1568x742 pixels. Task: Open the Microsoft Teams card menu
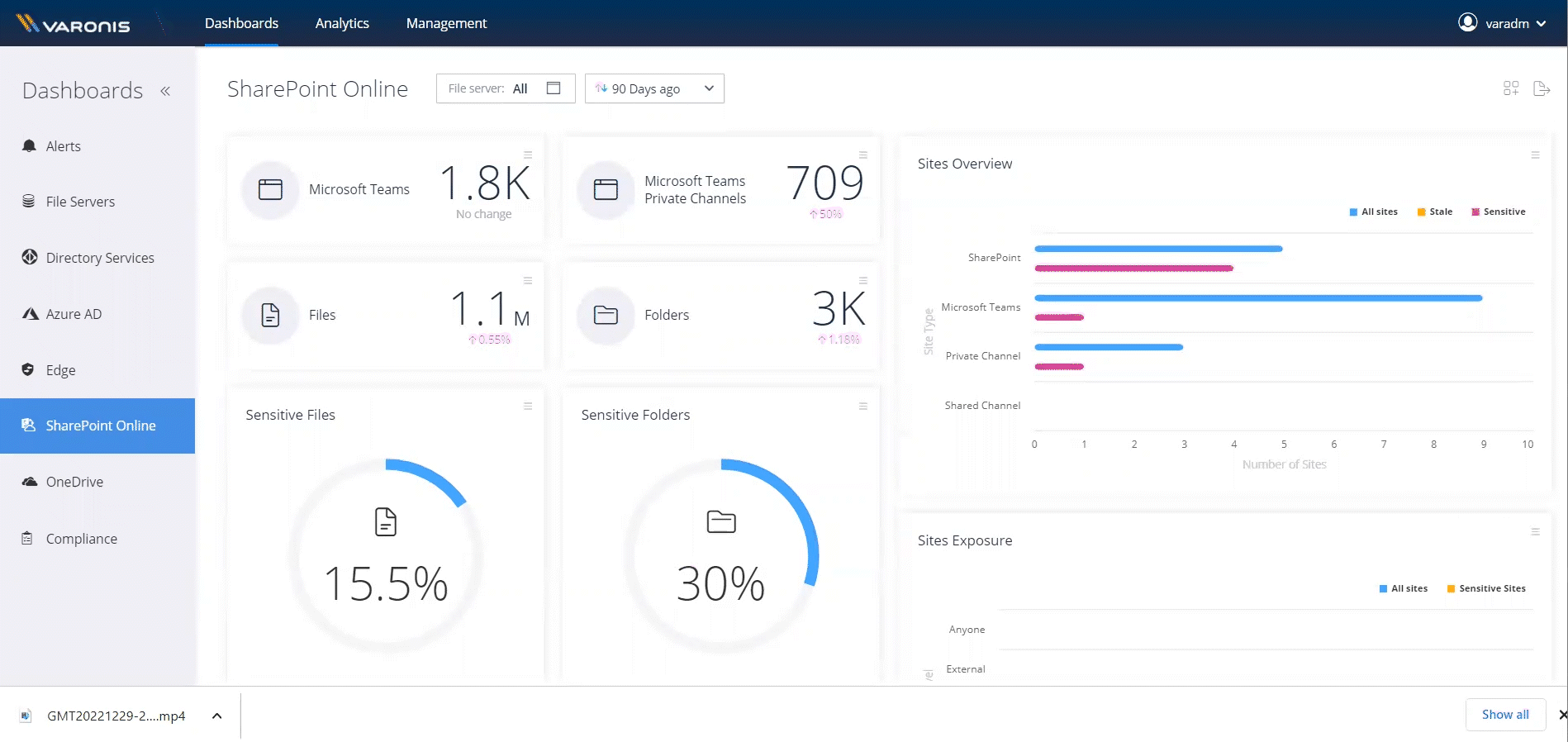pyautogui.click(x=528, y=155)
